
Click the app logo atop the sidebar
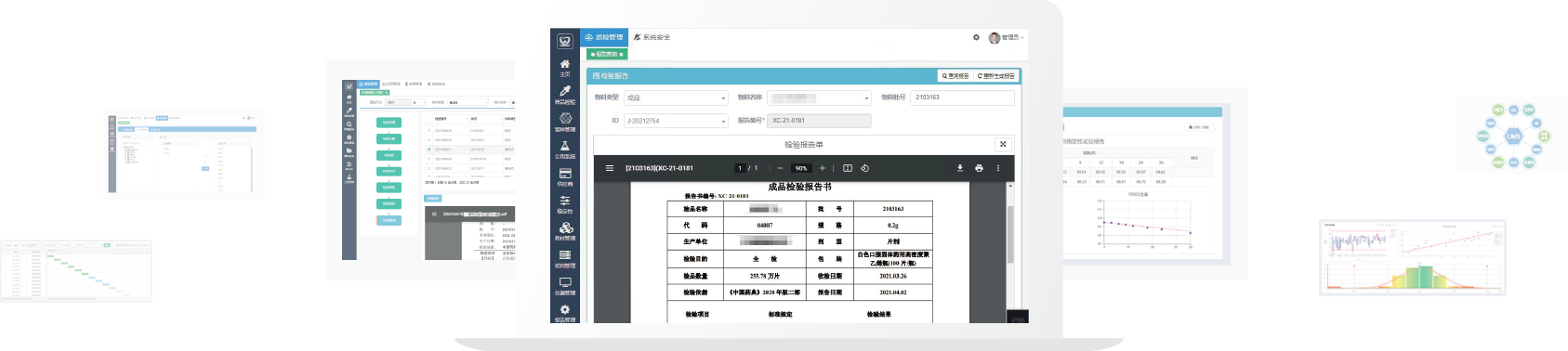point(564,41)
